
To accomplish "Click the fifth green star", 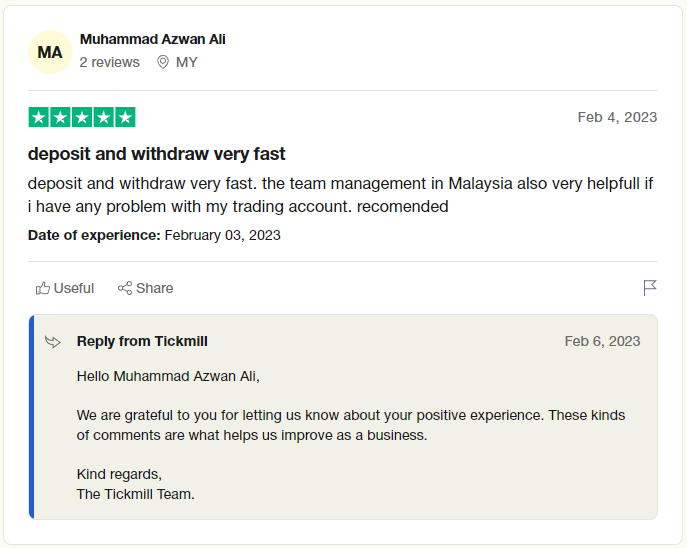I will [125, 117].
